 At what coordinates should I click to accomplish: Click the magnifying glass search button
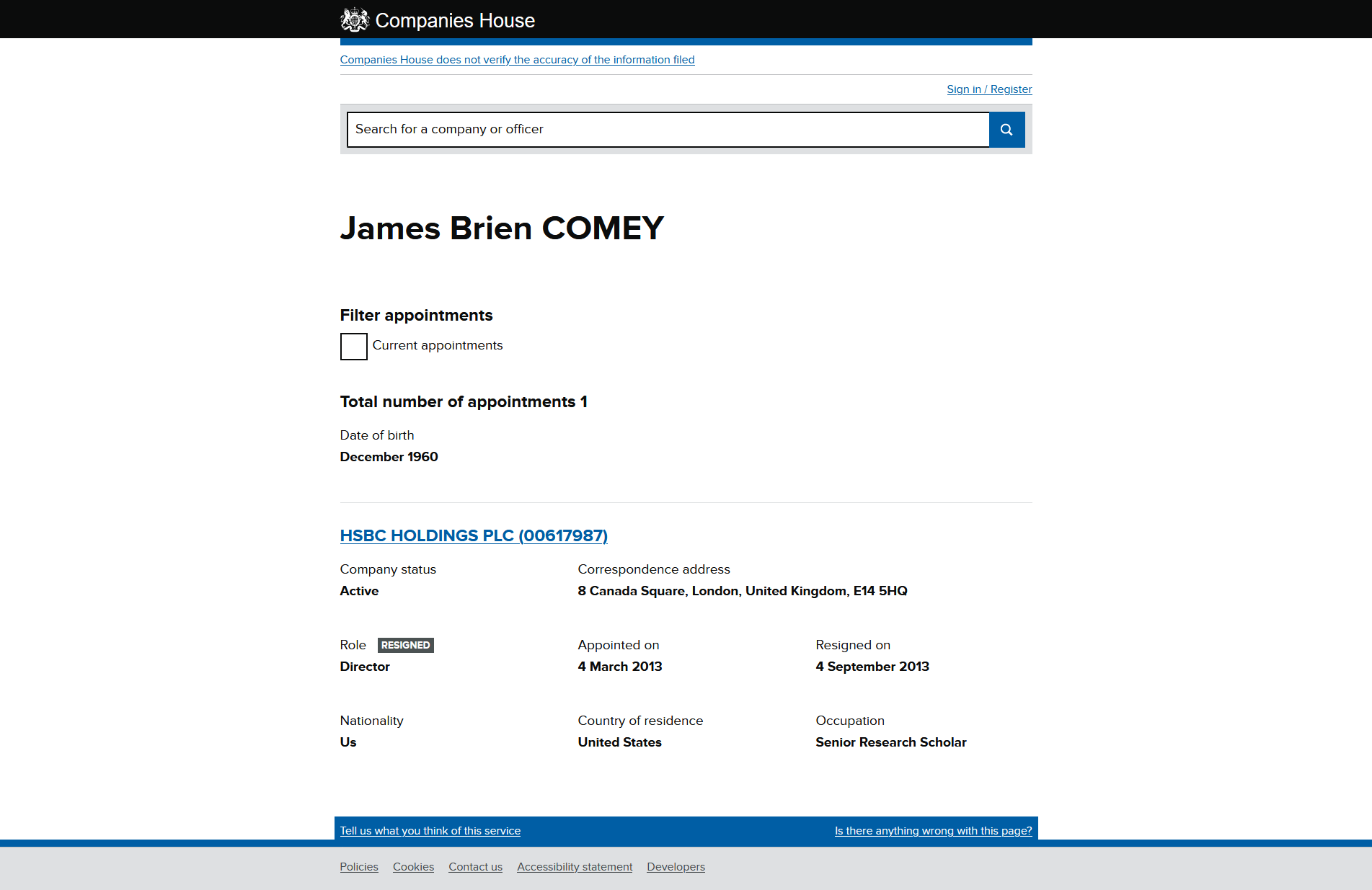pos(1006,130)
